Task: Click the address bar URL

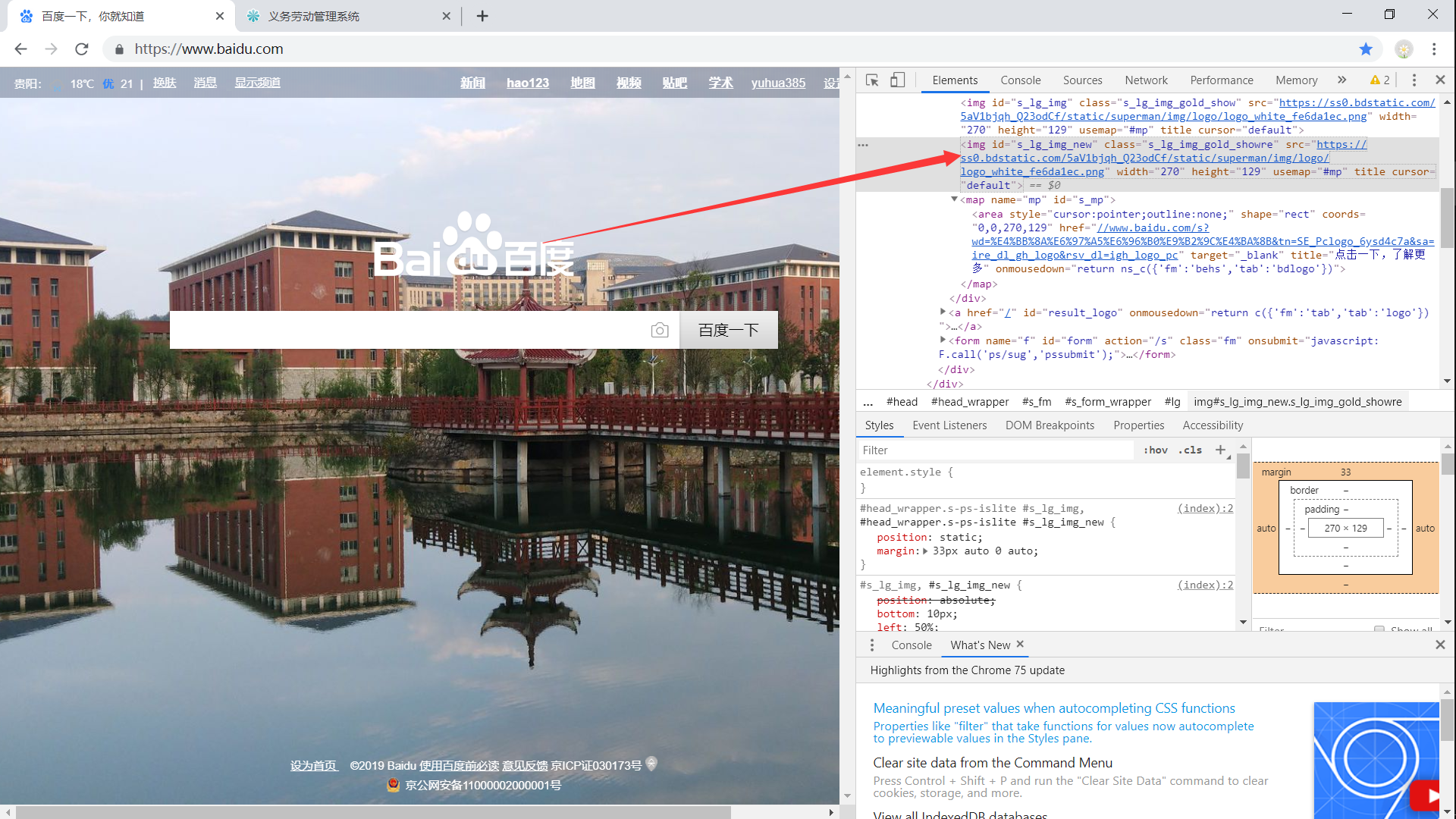Action: [x=209, y=49]
